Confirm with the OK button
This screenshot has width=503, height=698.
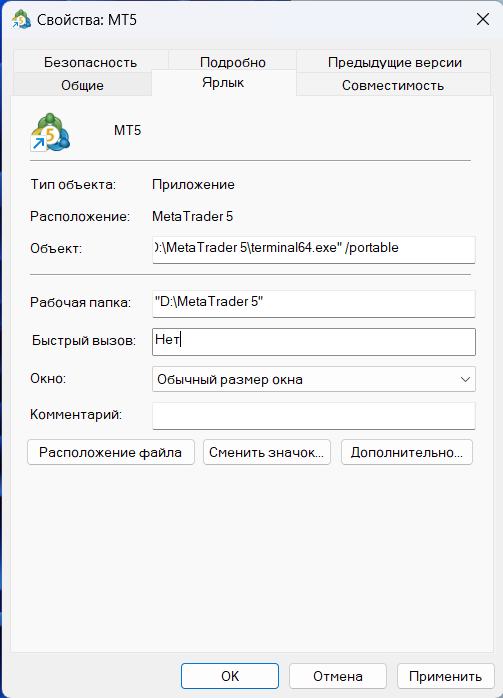(230, 676)
